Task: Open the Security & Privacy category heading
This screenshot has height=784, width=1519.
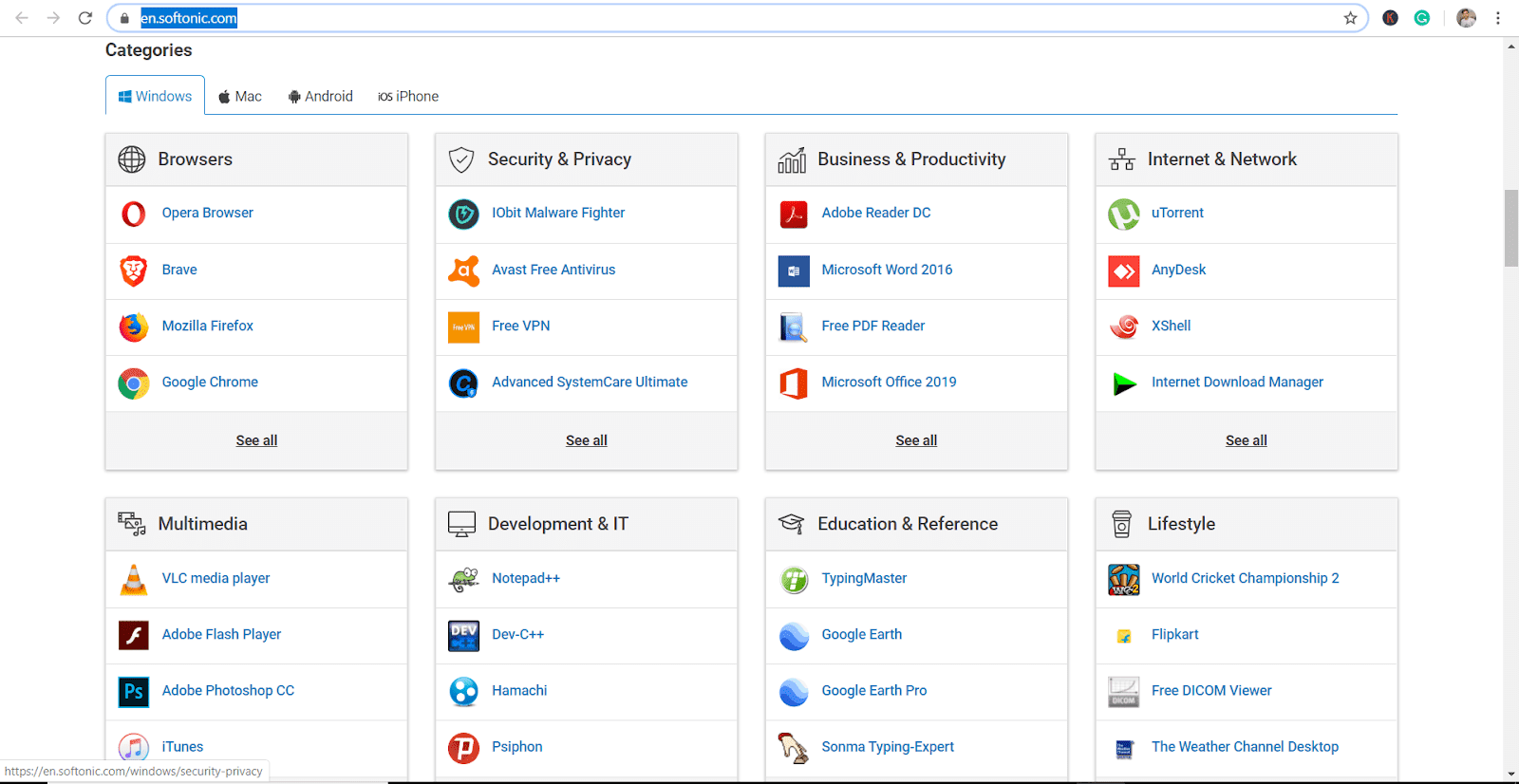Action: tap(559, 159)
